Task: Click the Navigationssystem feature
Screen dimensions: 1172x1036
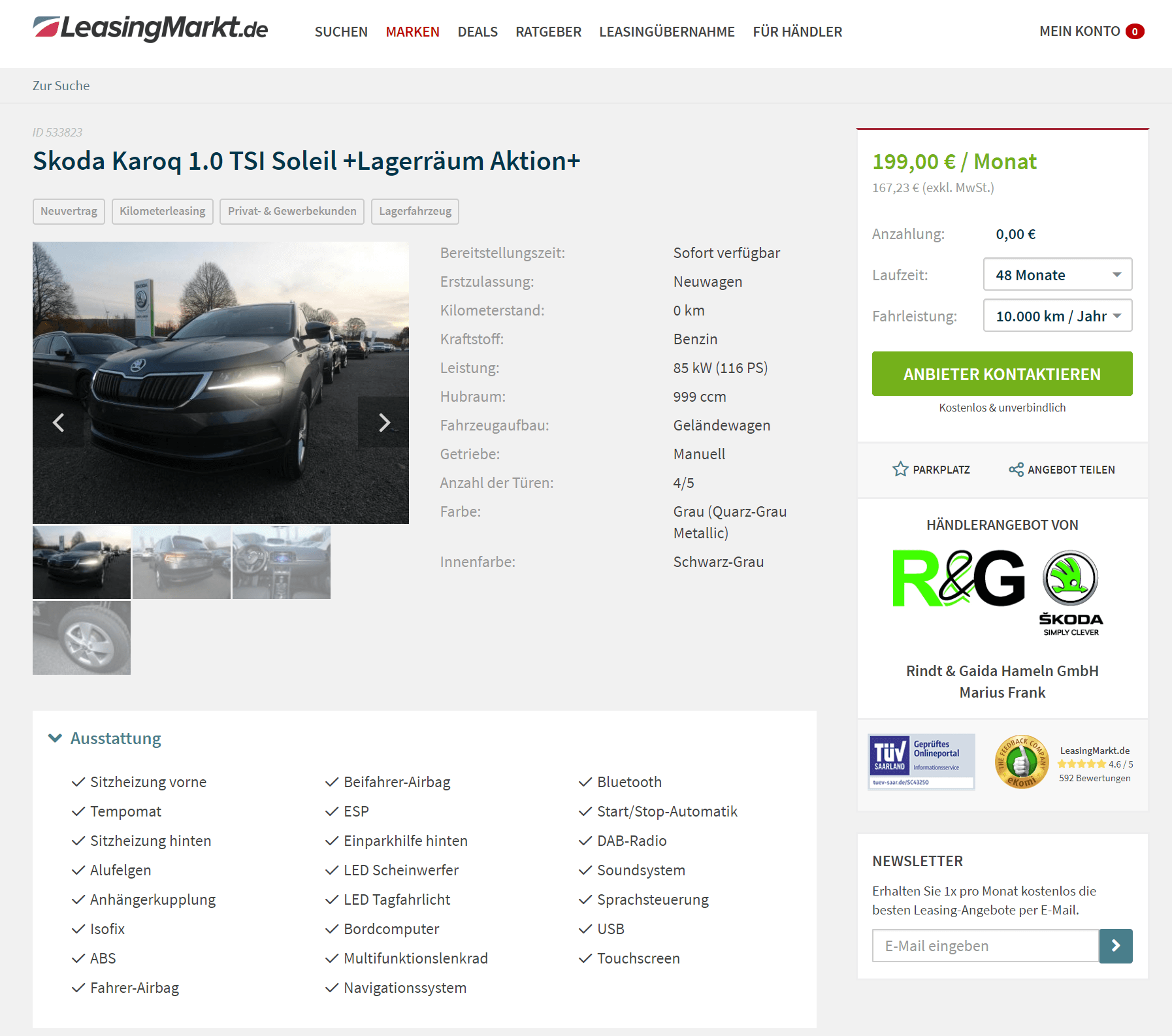Action: point(405,988)
